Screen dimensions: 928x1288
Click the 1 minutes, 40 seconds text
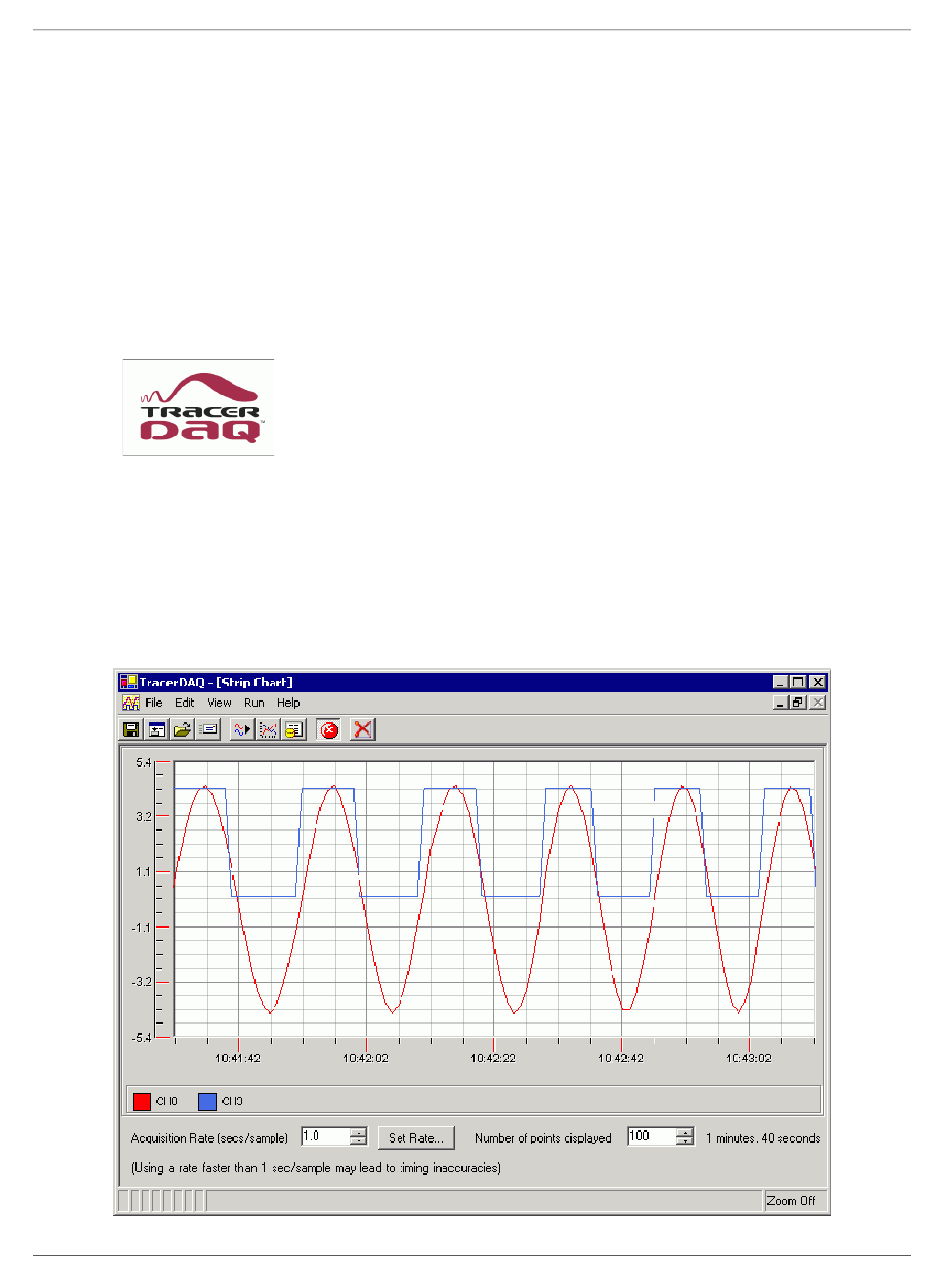pyautogui.click(x=763, y=1138)
